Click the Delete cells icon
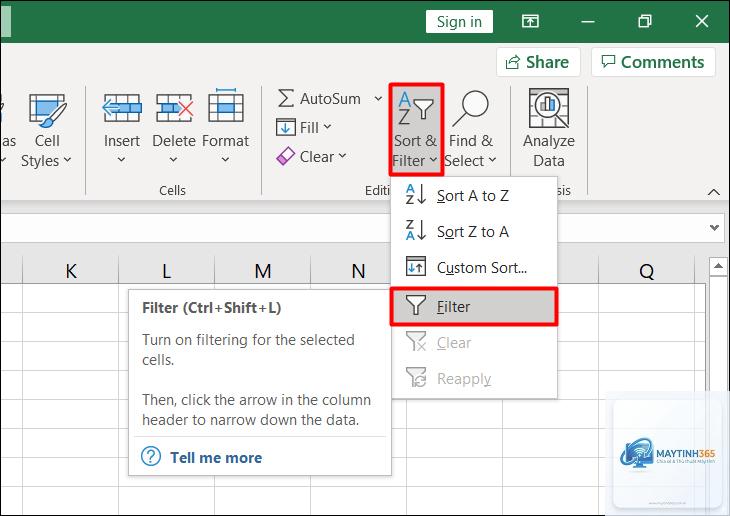The height and width of the screenshot is (516, 730). click(174, 108)
